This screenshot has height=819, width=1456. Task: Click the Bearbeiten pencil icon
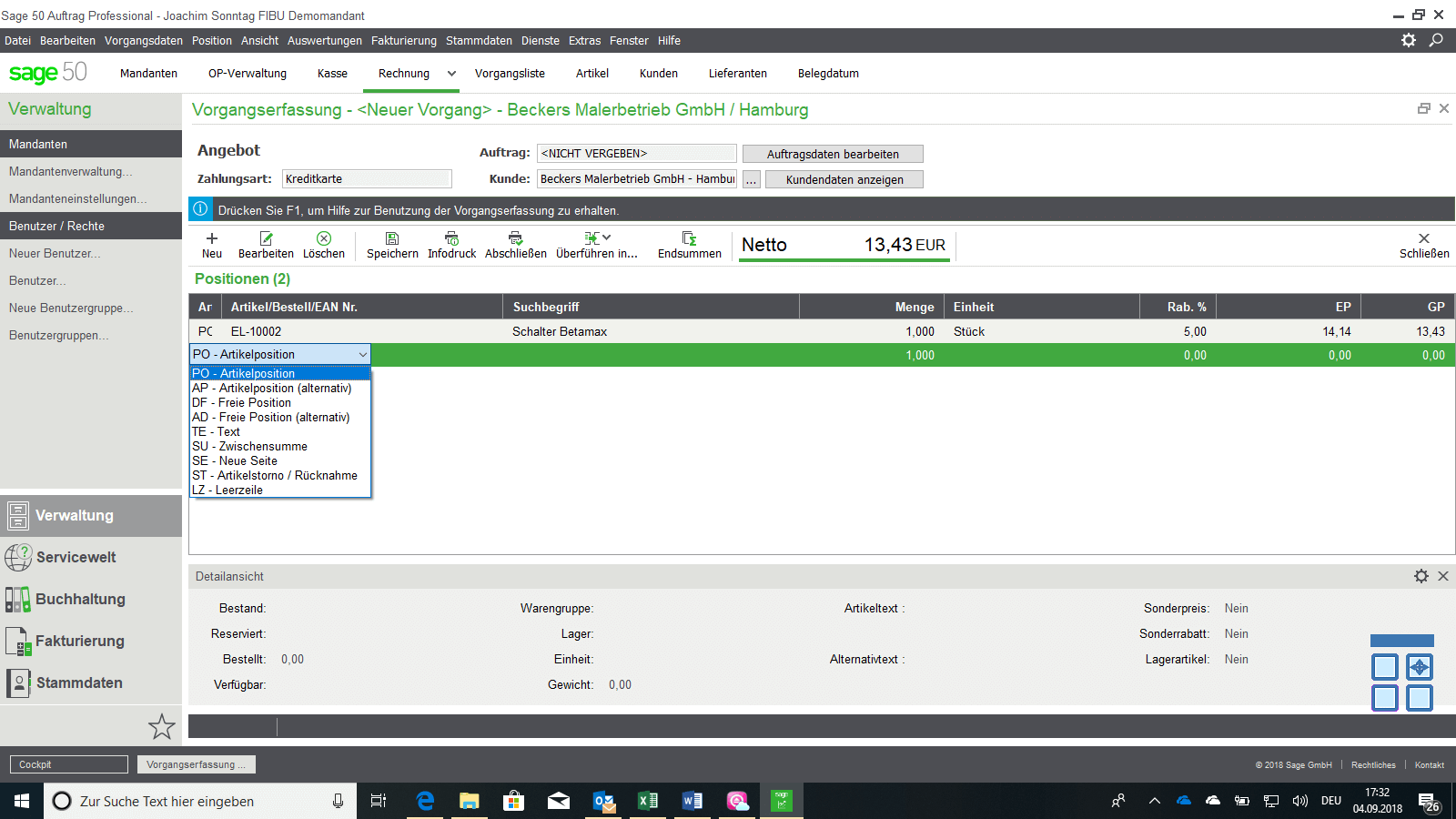pos(266,238)
